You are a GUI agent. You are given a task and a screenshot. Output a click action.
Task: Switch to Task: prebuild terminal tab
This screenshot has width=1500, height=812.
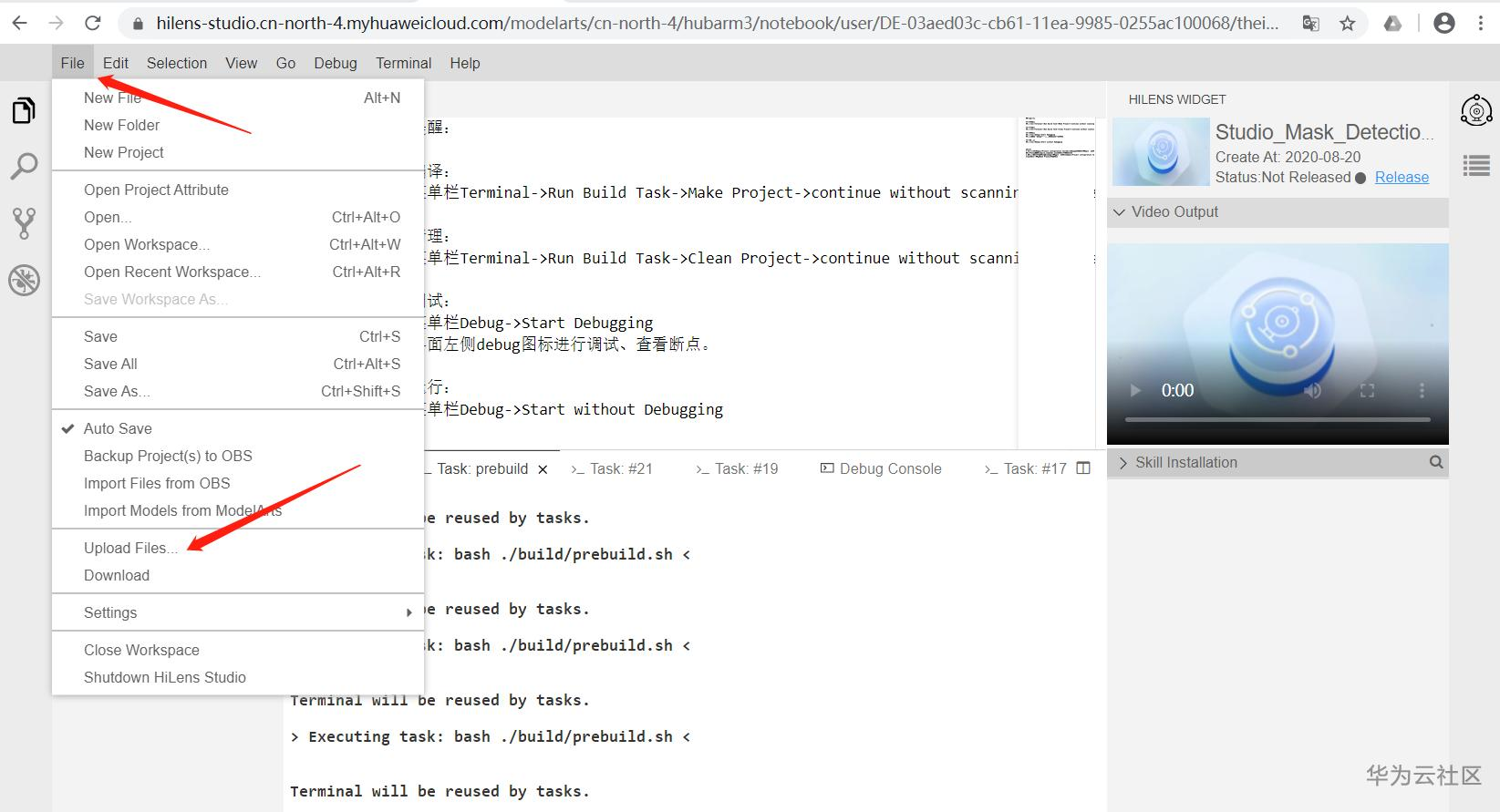pos(482,469)
